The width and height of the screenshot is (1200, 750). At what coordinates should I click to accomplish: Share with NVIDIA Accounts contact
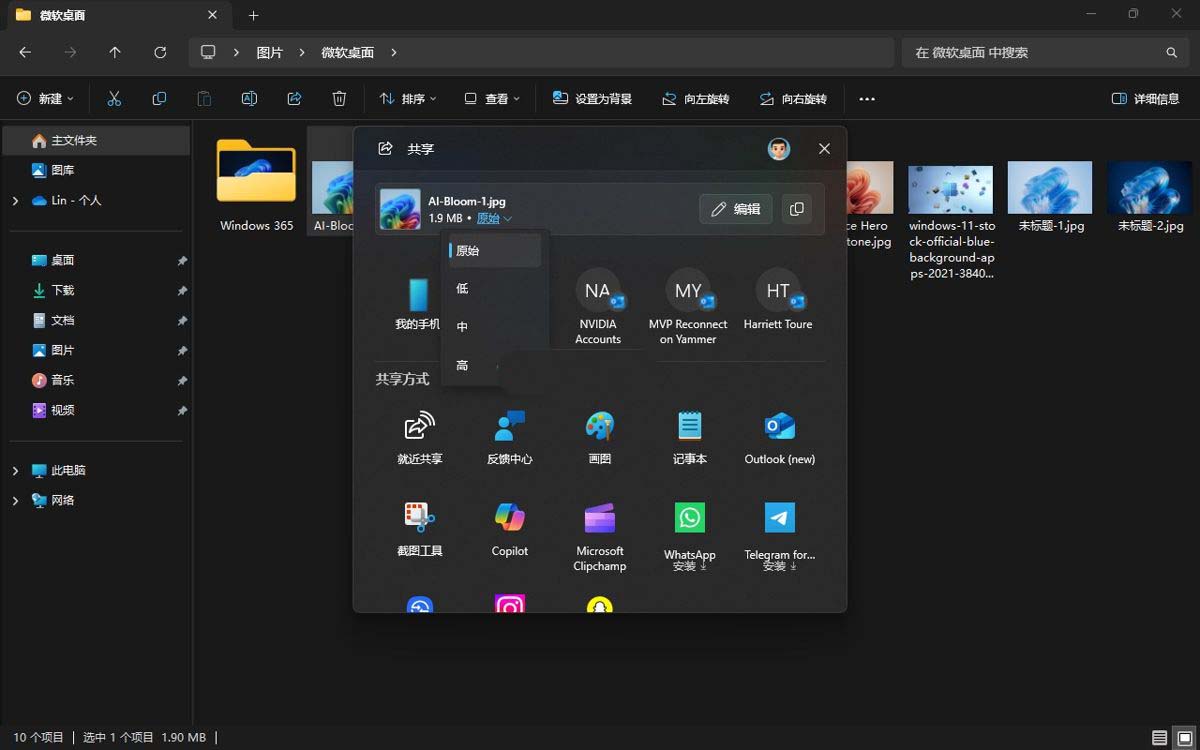tap(598, 307)
